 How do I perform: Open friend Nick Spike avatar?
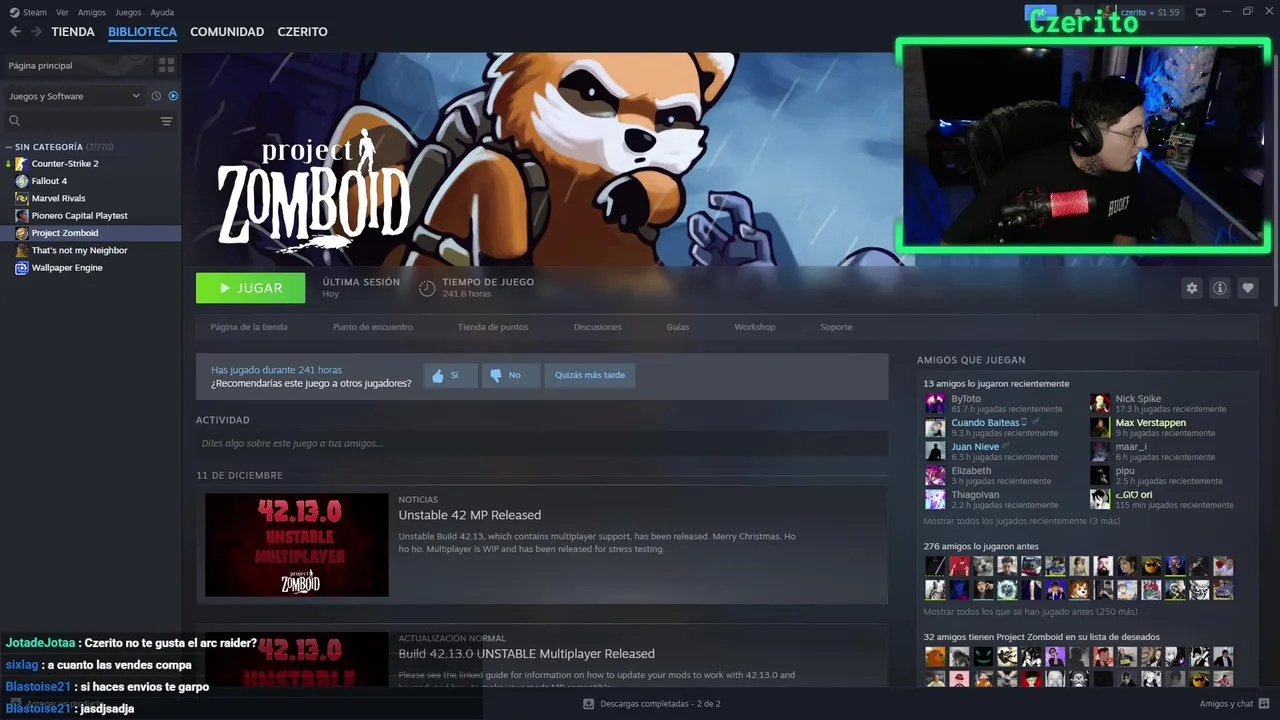(x=1100, y=403)
